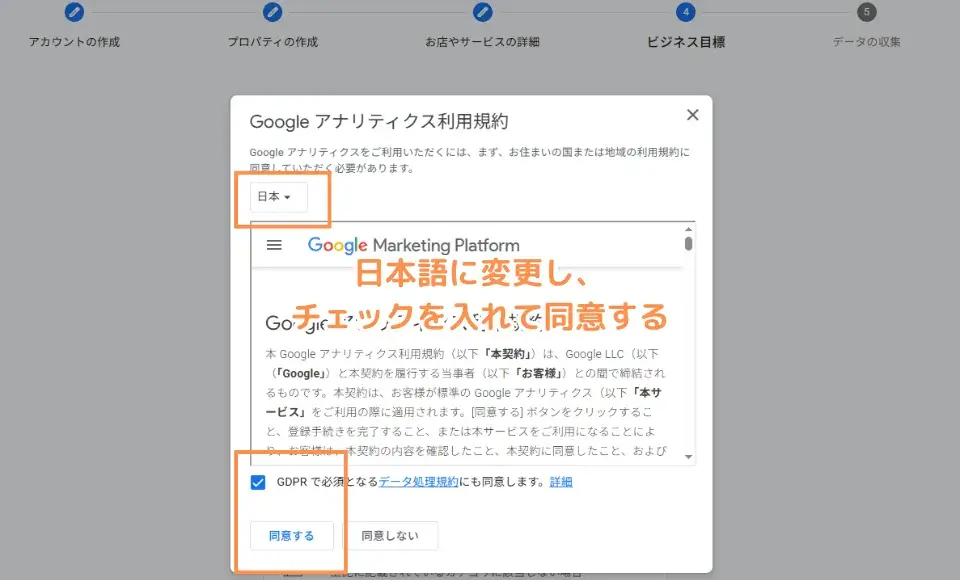Click the pencil icon above お店やサービスの詳細

[482, 12]
